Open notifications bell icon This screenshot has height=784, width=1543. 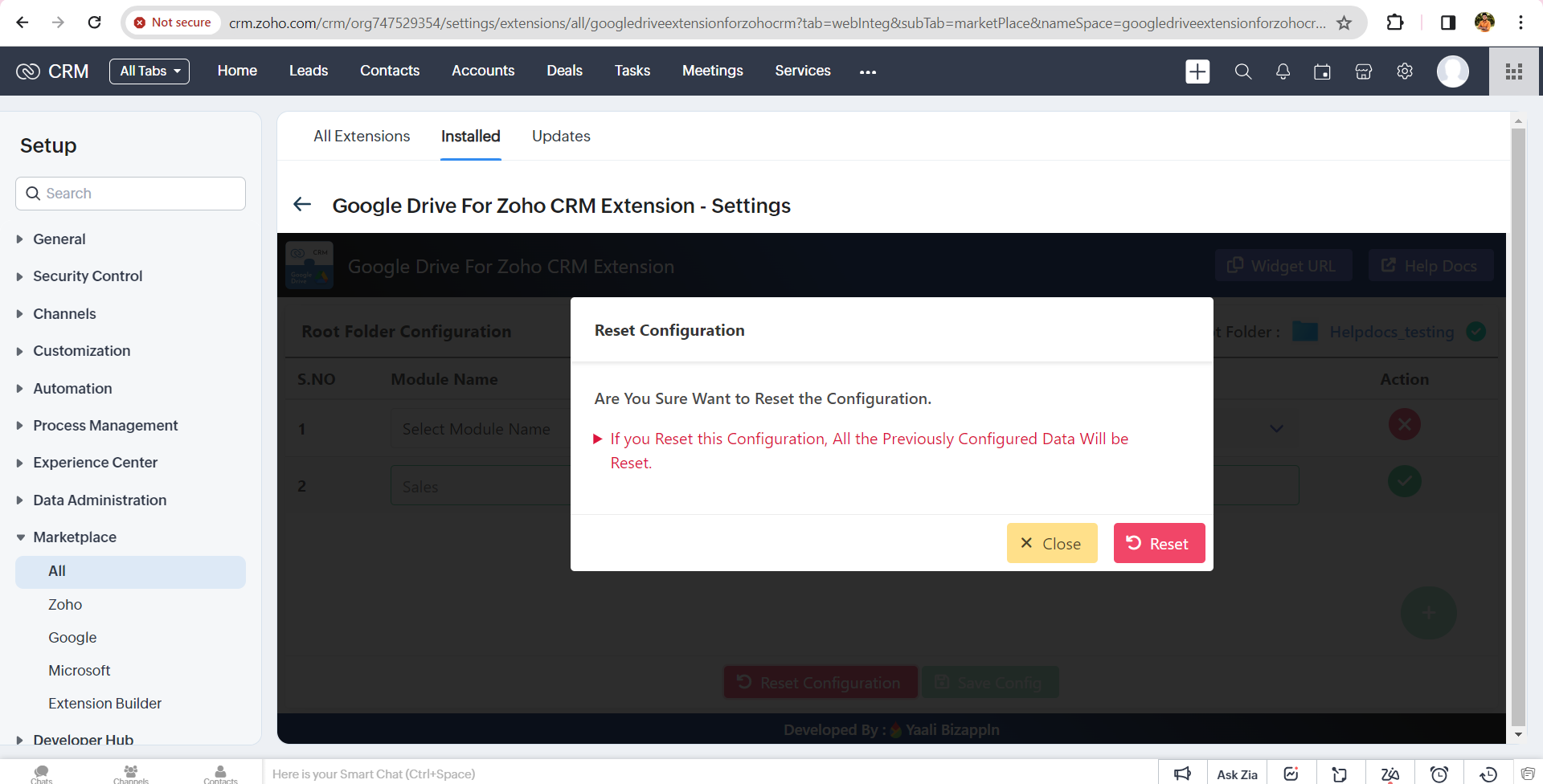pyautogui.click(x=1283, y=71)
